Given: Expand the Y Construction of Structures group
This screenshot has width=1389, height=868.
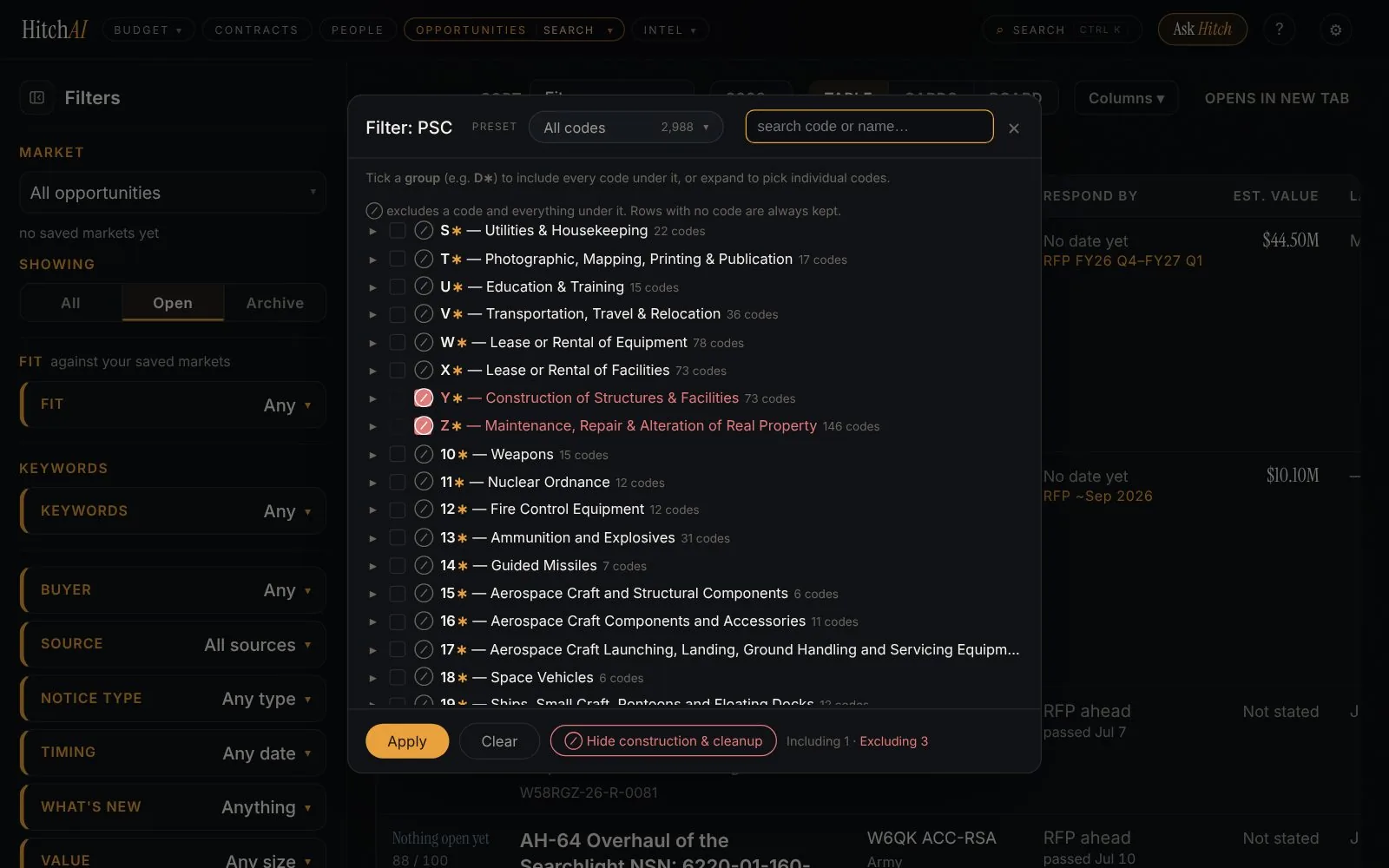Looking at the screenshot, I should [x=372, y=398].
